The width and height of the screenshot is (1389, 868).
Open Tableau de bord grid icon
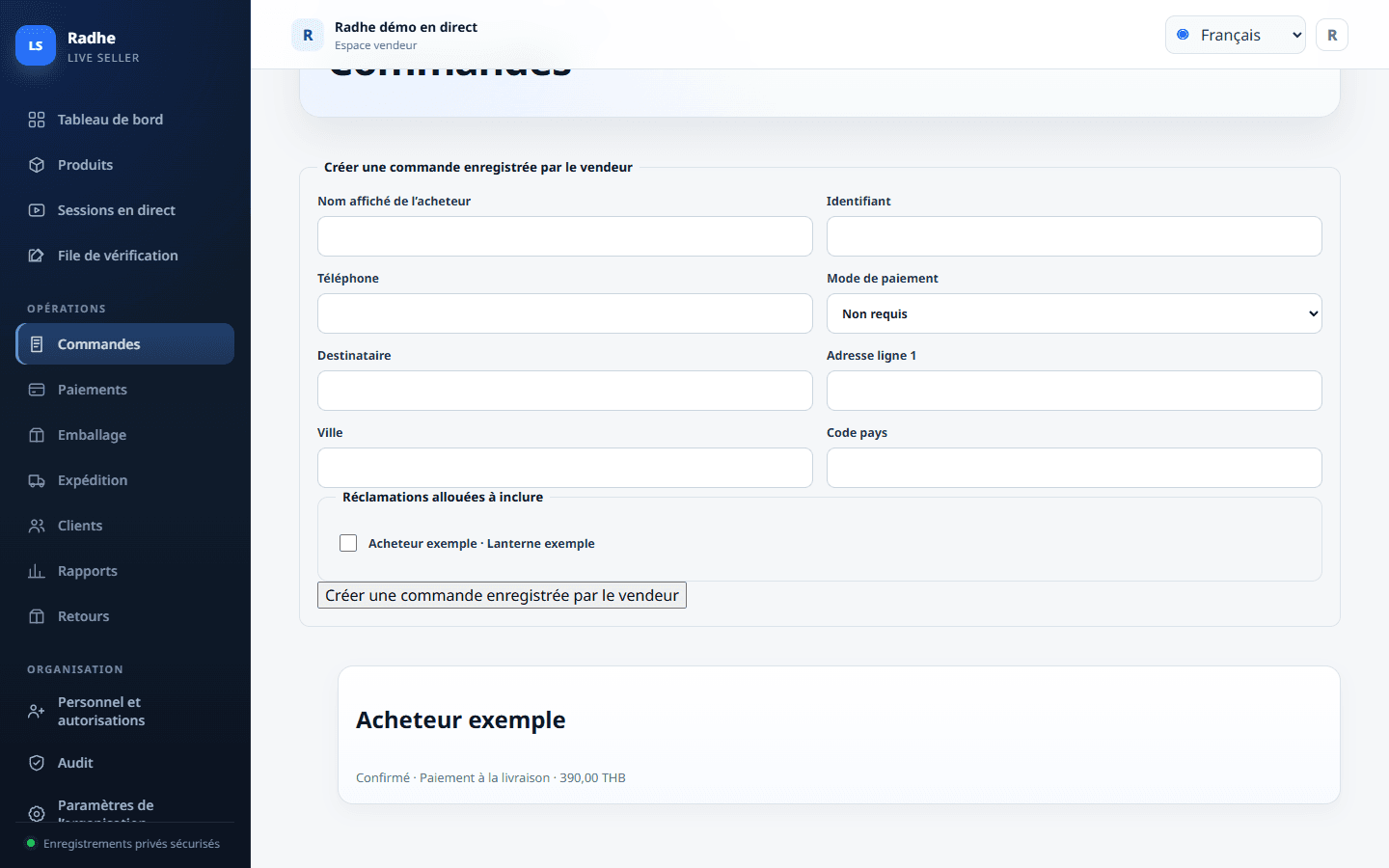pyautogui.click(x=37, y=120)
